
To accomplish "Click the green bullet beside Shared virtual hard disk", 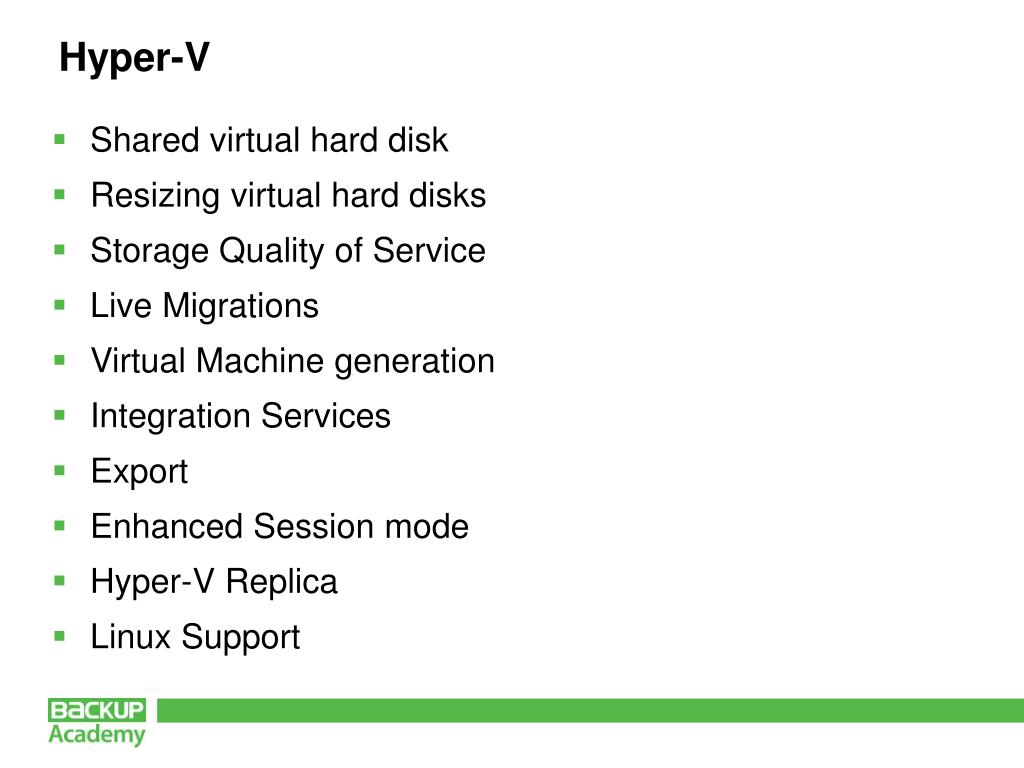I will click(x=59, y=139).
